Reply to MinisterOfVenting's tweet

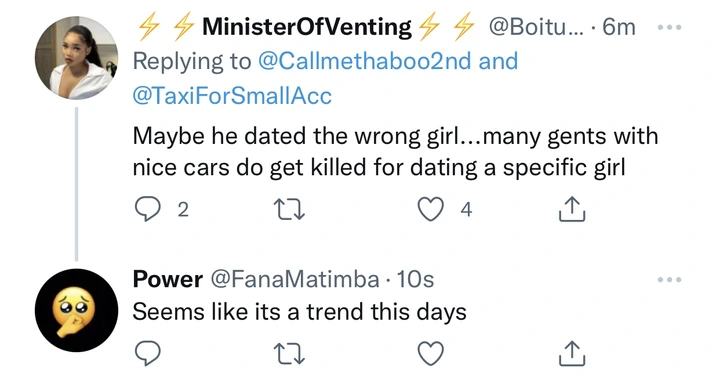click(x=147, y=209)
